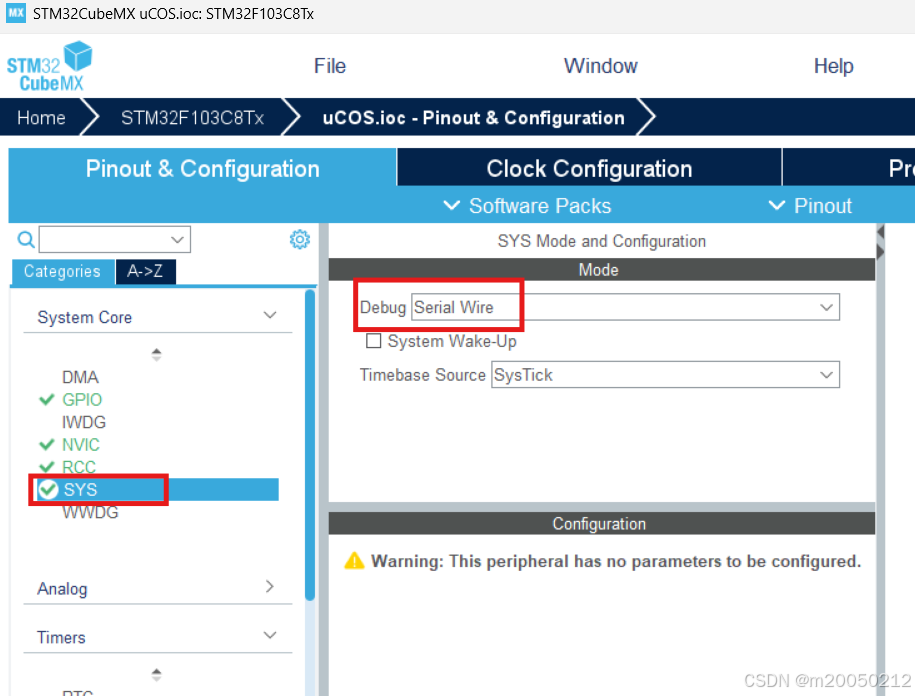Image resolution: width=915 pixels, height=696 pixels.
Task: Click the categories panel vertical scrollbar
Action: click(x=310, y=445)
